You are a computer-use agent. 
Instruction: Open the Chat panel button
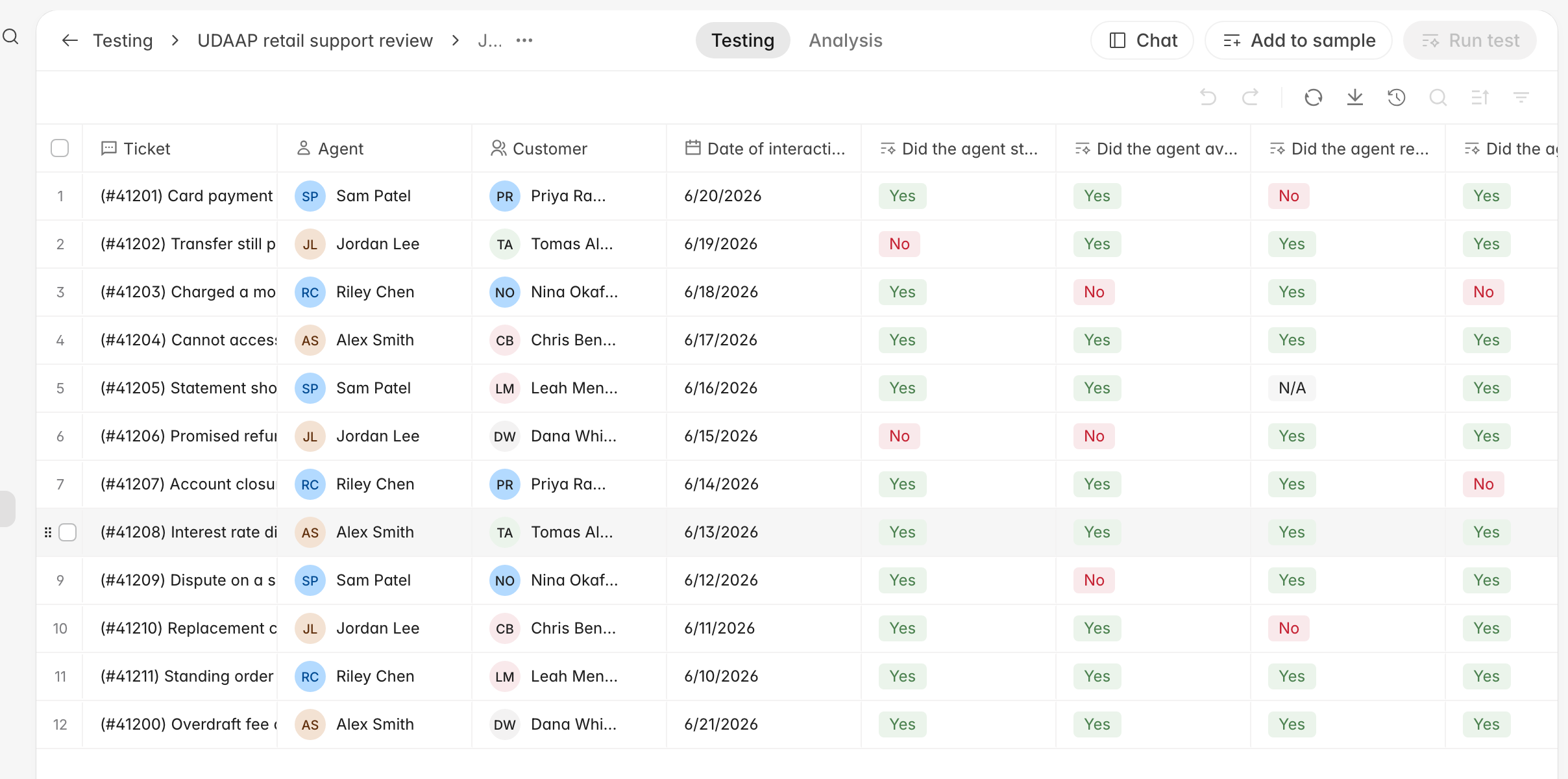(x=1142, y=40)
